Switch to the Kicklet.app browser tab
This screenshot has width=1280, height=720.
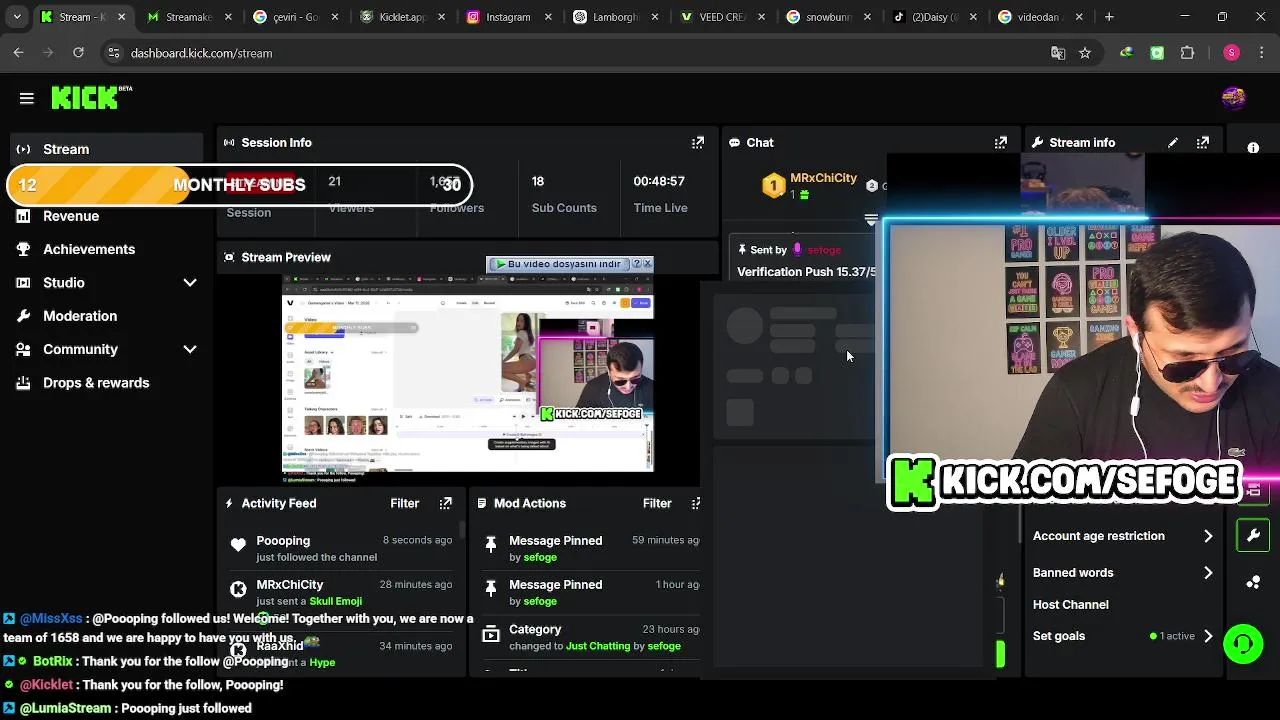click(x=401, y=17)
